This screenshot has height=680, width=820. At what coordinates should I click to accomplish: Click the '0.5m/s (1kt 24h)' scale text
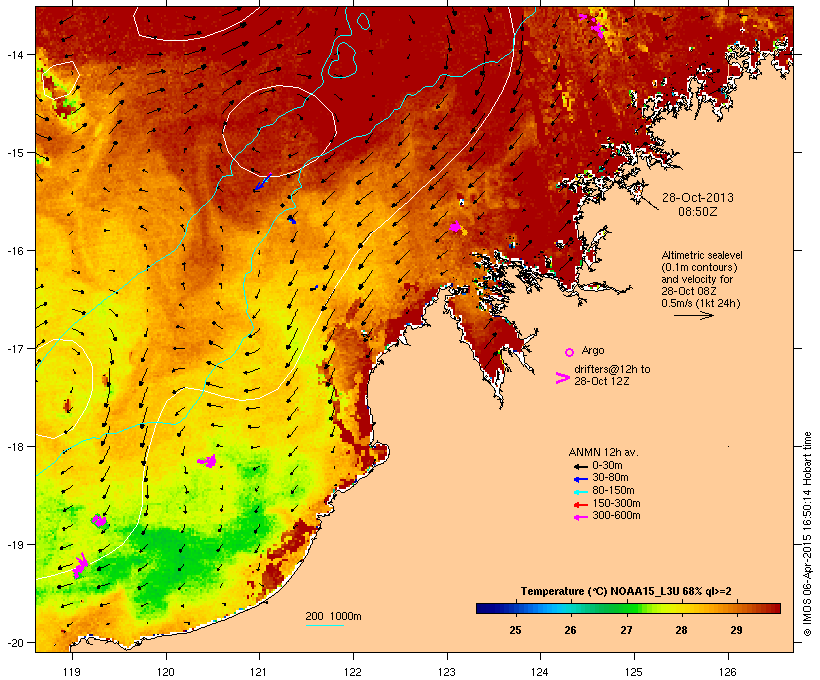(701, 303)
